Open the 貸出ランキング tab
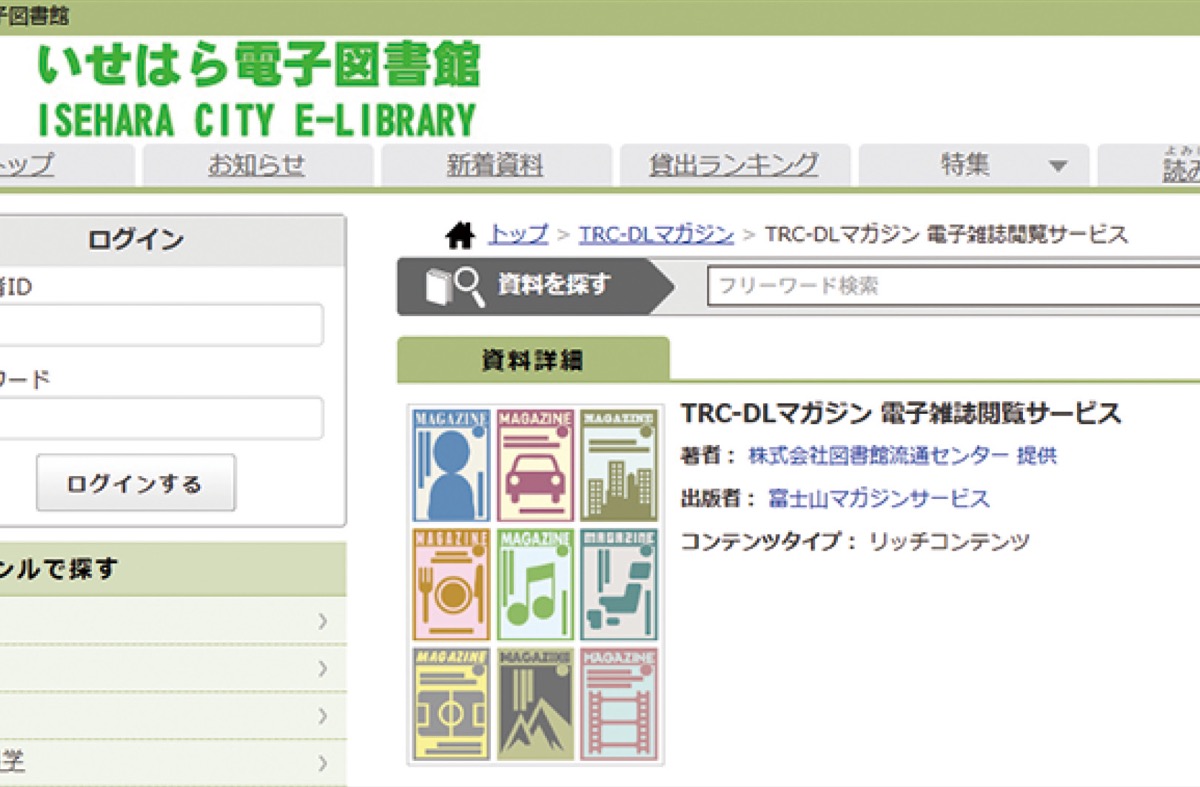 [734, 166]
